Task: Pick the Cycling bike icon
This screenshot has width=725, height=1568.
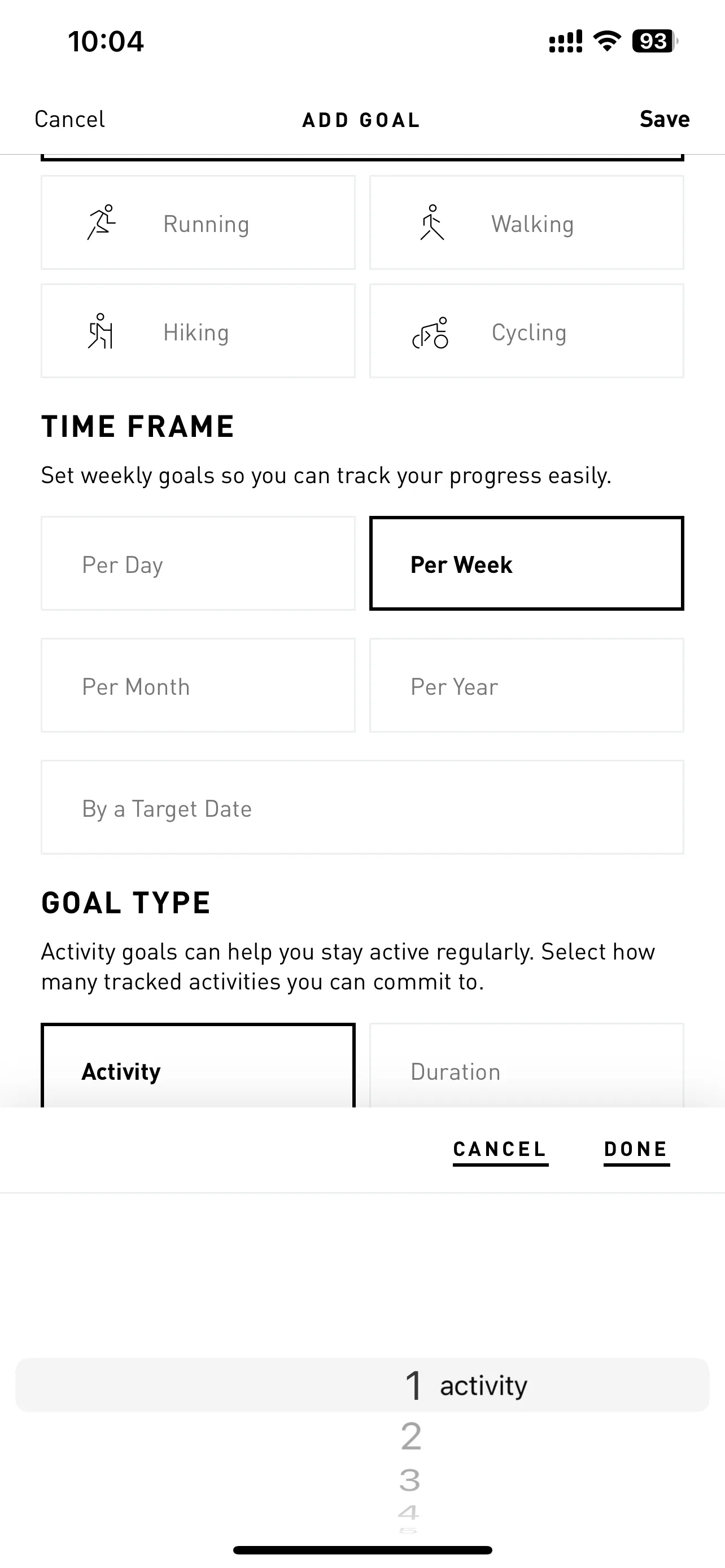Action: coord(430,332)
